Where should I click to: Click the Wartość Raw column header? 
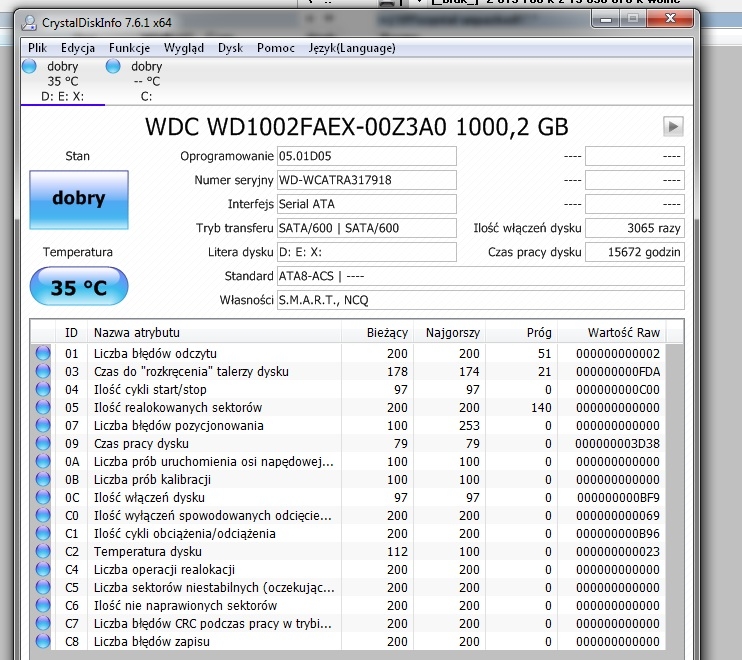(612, 333)
